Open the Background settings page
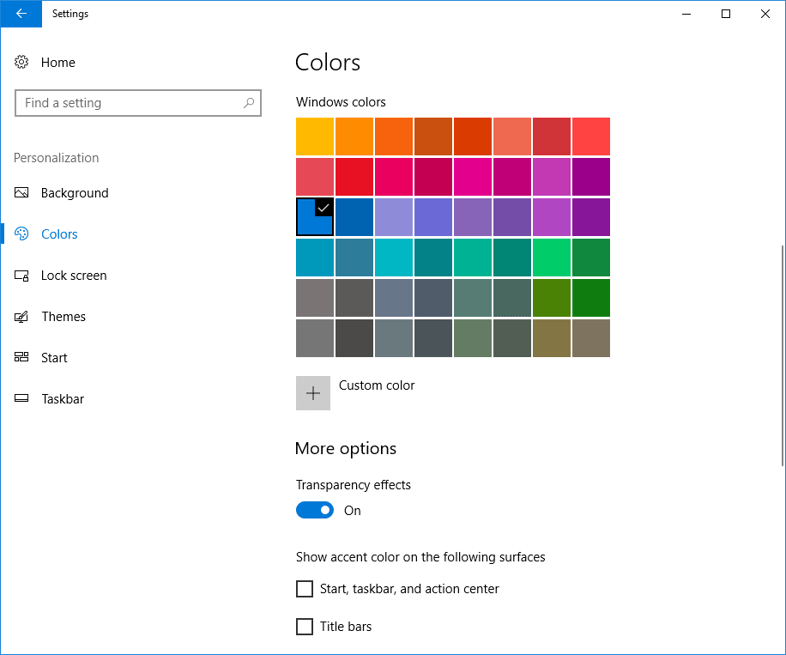The image size is (786, 655). pos(75,193)
